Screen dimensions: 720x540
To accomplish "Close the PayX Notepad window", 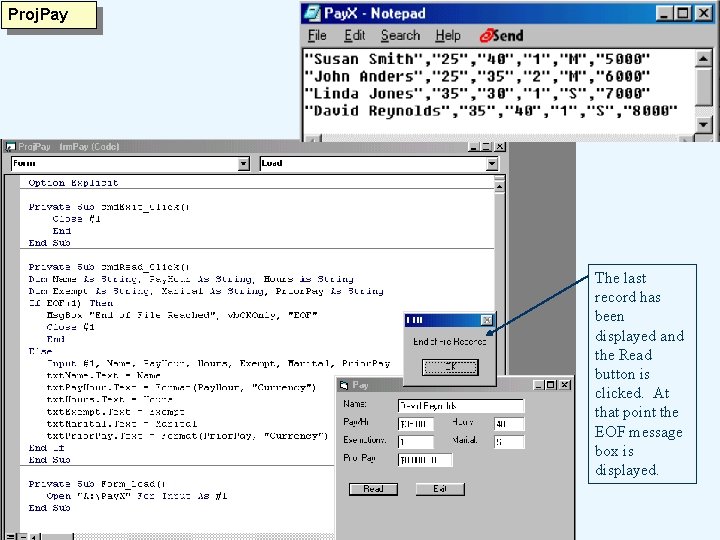I will [x=703, y=13].
